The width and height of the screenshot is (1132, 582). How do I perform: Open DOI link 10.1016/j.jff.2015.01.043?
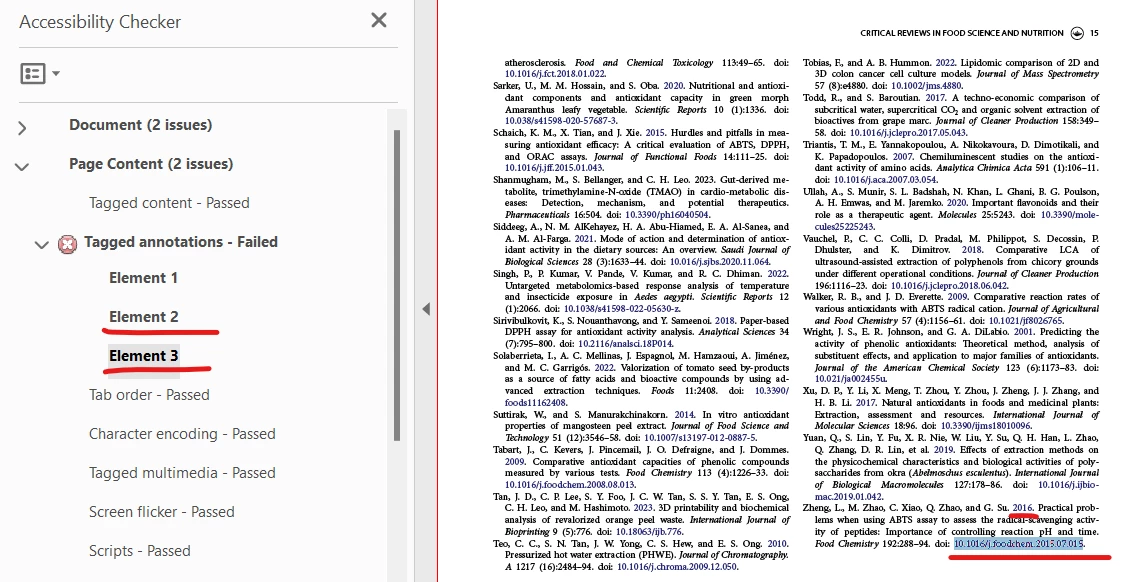click(553, 168)
